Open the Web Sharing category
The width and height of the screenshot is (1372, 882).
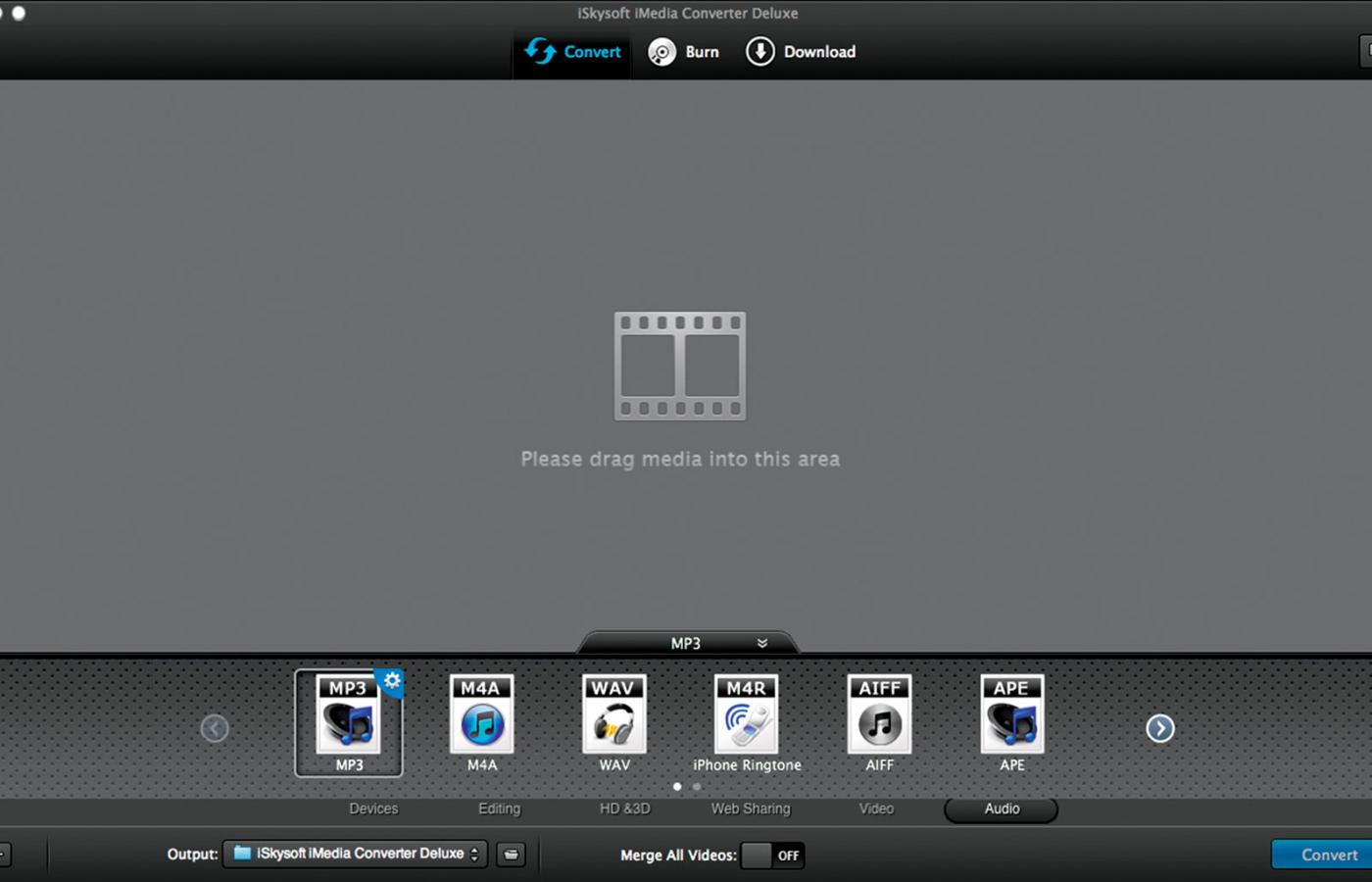[x=751, y=808]
